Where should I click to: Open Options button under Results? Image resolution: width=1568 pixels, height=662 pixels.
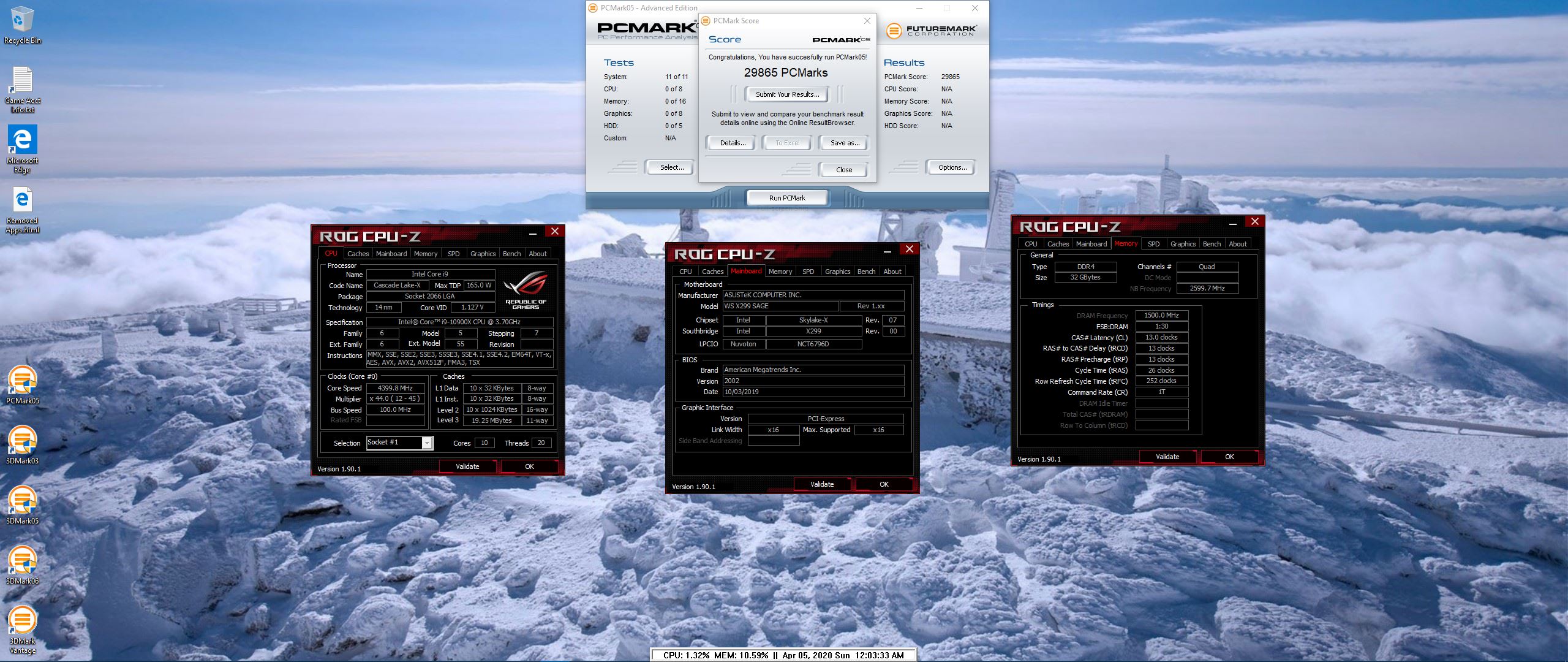coord(952,167)
